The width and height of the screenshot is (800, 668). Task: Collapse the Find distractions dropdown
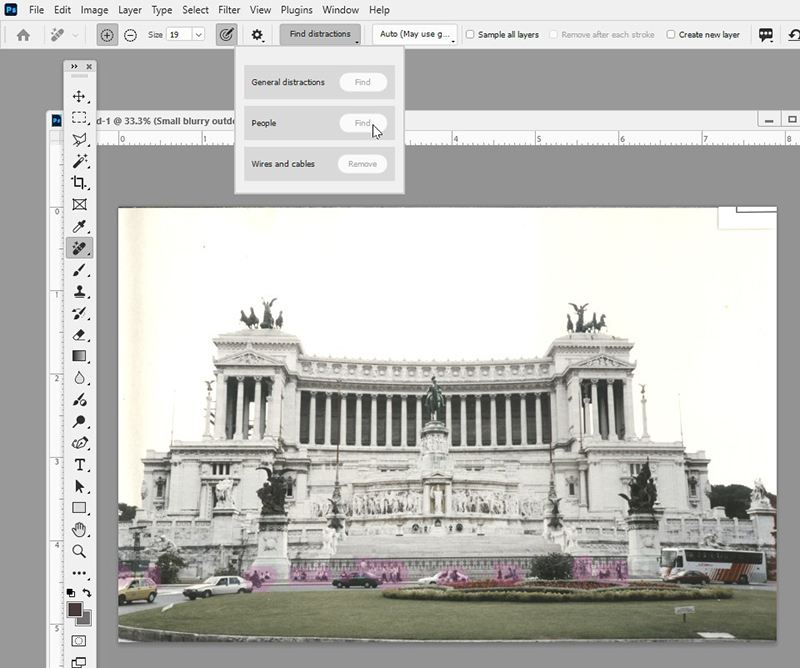(x=320, y=34)
